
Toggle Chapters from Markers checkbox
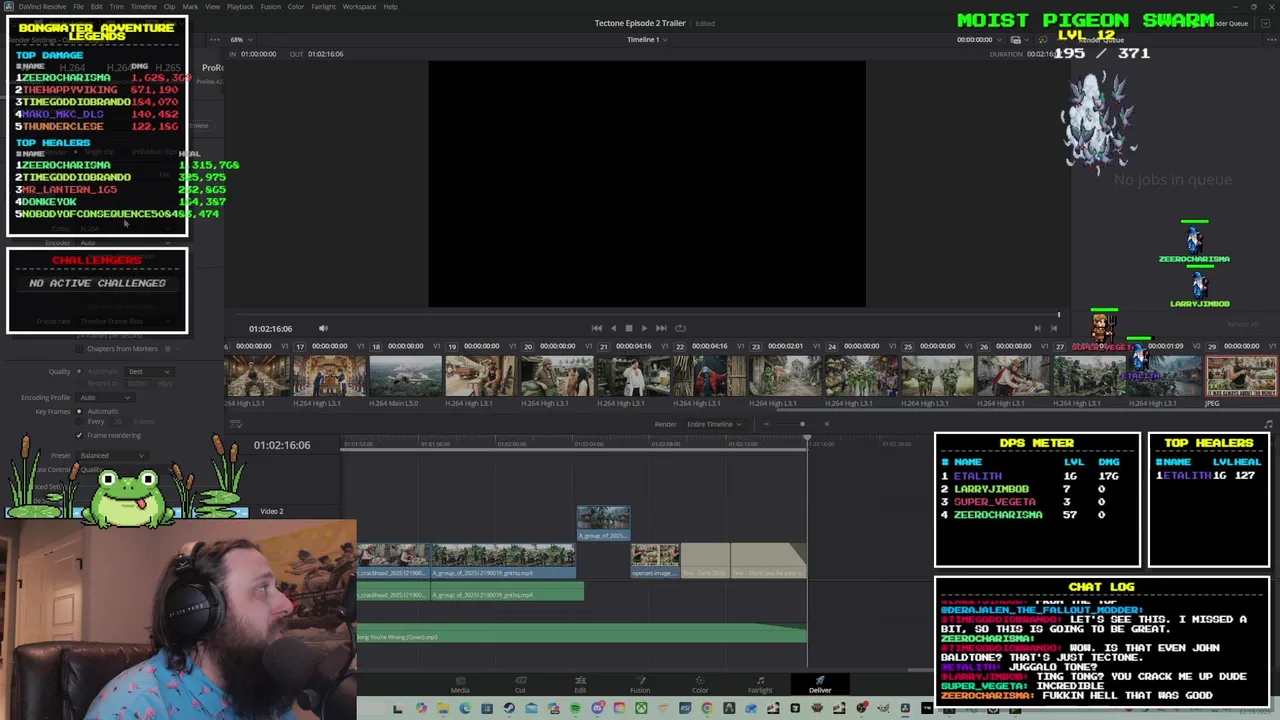79,348
